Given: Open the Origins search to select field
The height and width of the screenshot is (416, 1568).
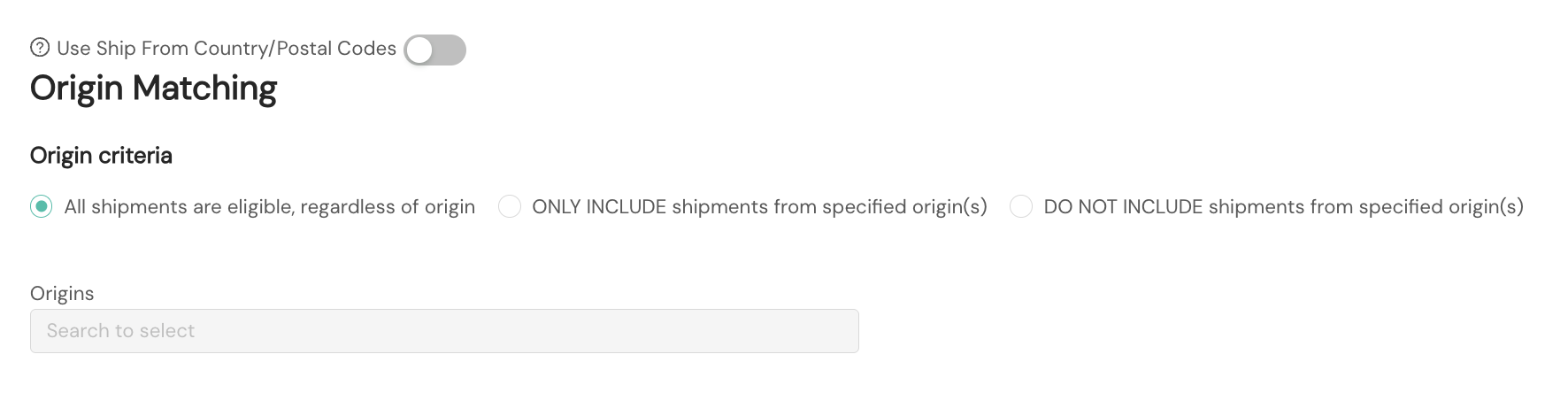Looking at the screenshot, I should (x=444, y=331).
